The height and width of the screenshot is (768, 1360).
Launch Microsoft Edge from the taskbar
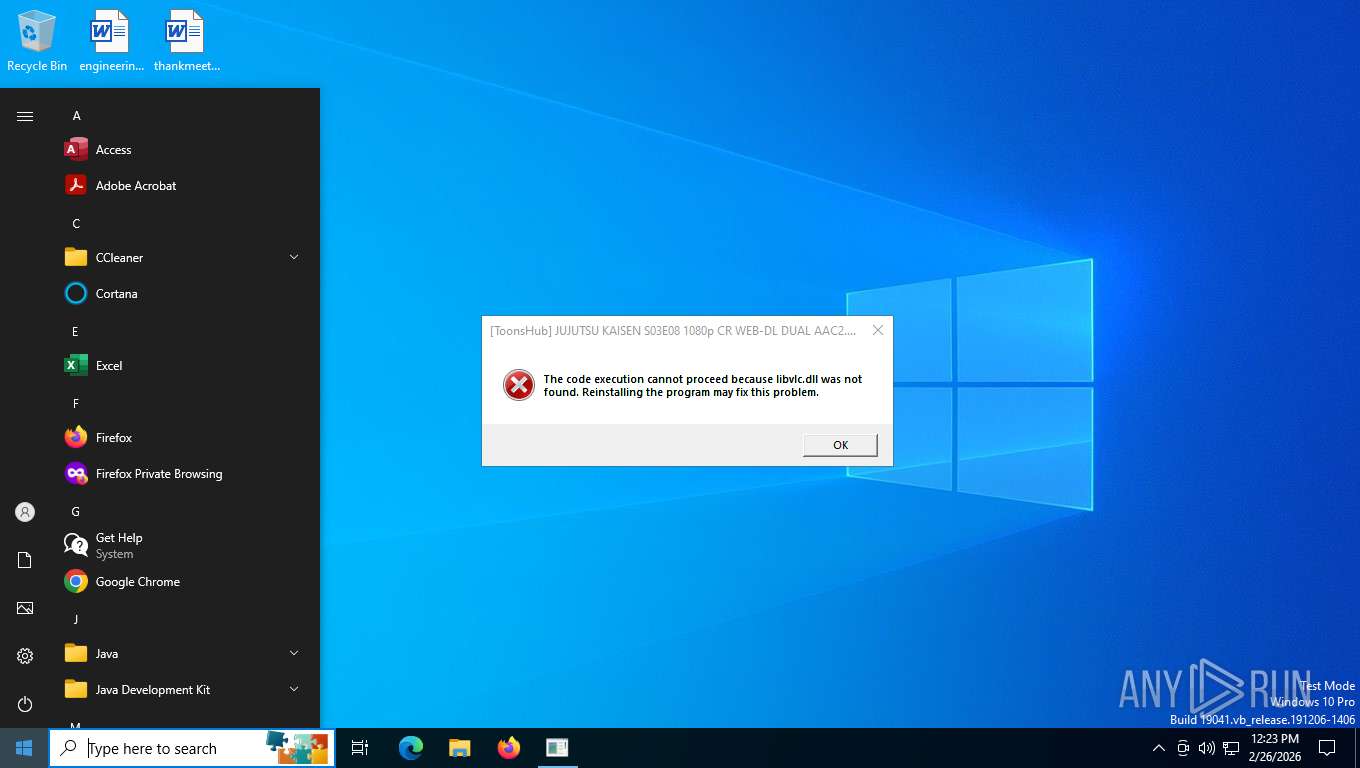coord(411,748)
